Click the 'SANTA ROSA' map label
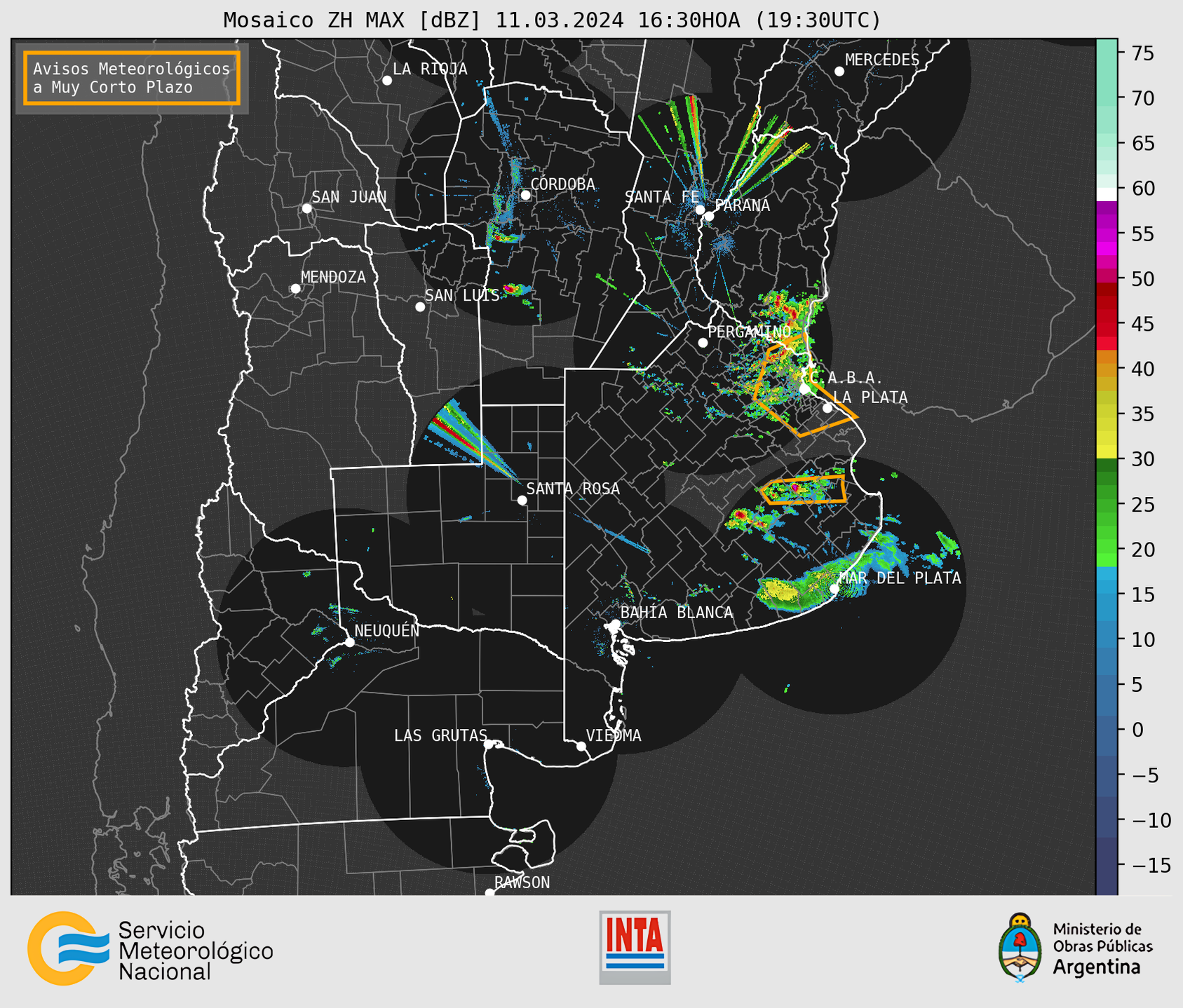 (x=573, y=489)
